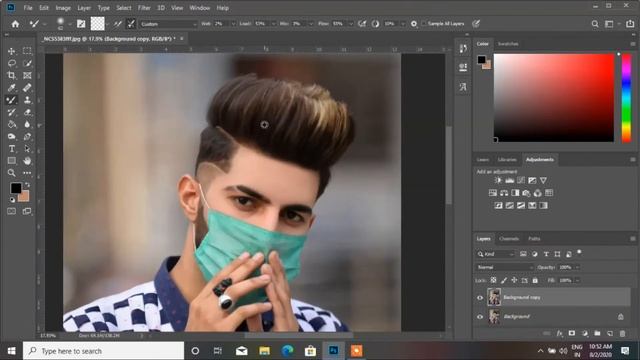This screenshot has width=640, height=360.
Task: Add Photo Filter adjustment
Action: pos(527,193)
